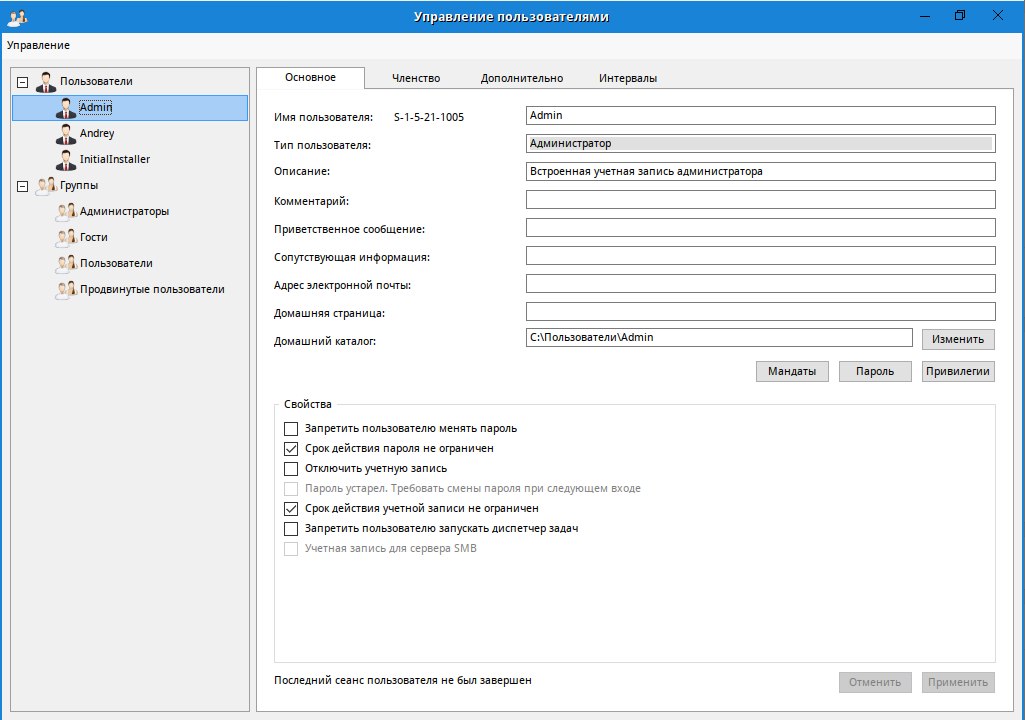Image resolution: width=1025 pixels, height=720 pixels.
Task: Click the Домашняя страница field
Action: click(x=760, y=312)
